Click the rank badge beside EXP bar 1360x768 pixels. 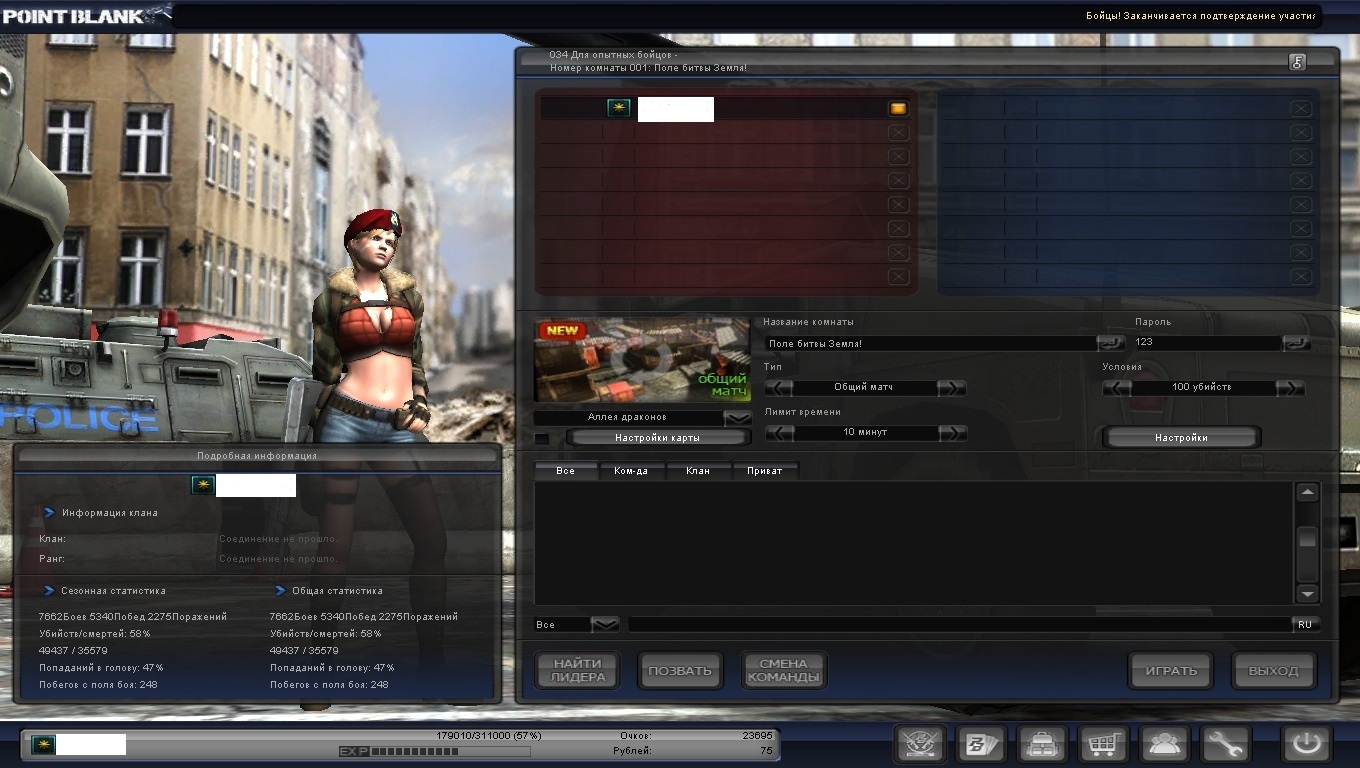[x=43, y=744]
